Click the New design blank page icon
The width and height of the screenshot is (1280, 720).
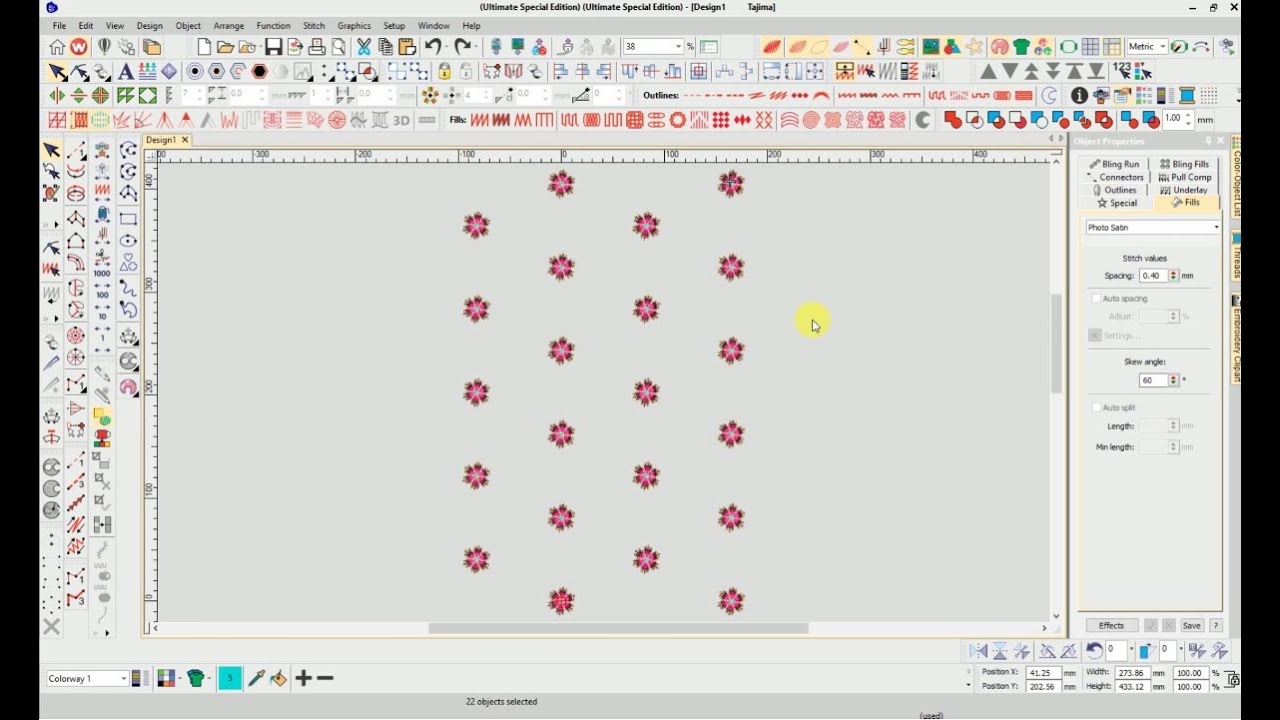click(x=204, y=47)
